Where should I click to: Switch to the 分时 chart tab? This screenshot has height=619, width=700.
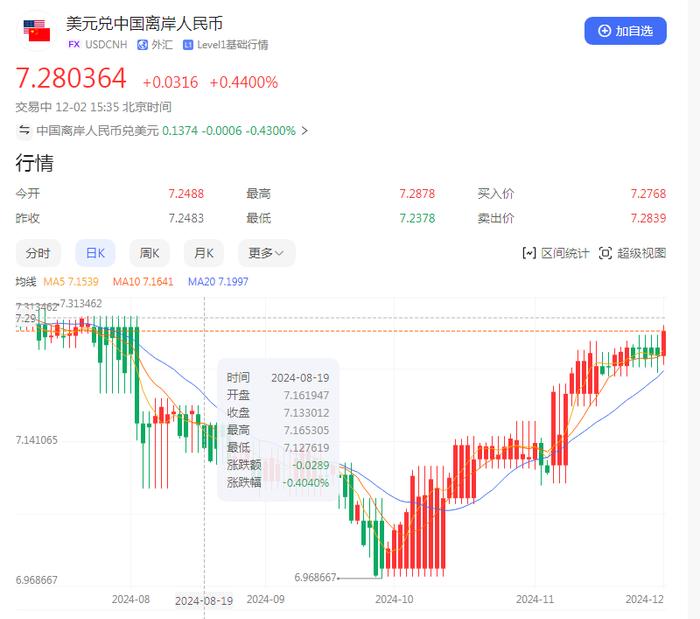38,253
